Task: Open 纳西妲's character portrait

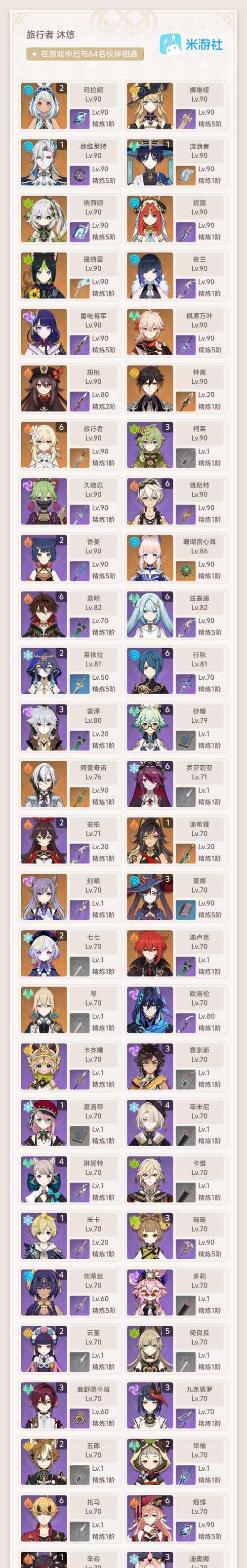Action: point(44,219)
